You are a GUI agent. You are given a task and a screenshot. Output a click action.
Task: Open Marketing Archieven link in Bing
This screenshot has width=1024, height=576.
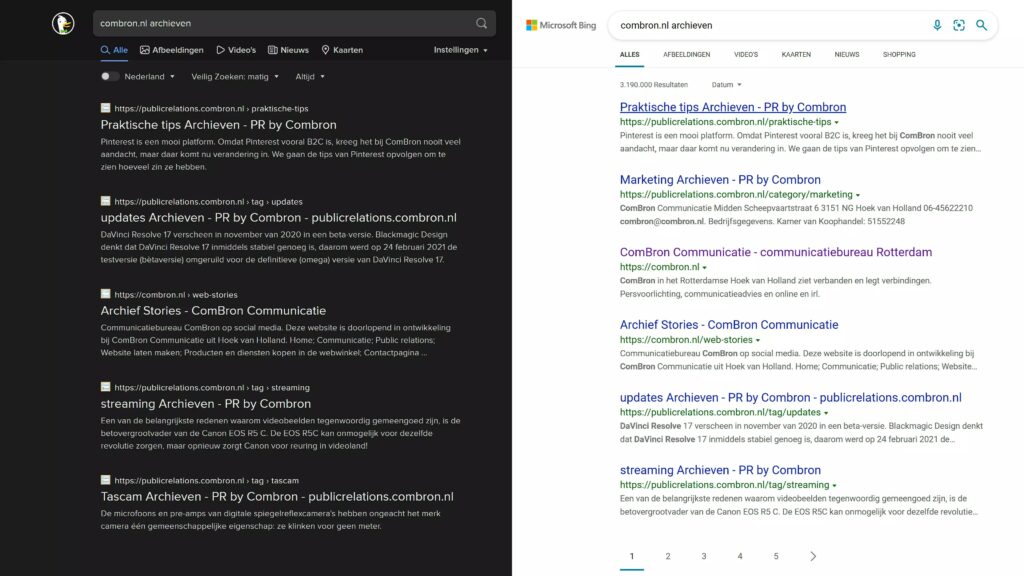720,180
